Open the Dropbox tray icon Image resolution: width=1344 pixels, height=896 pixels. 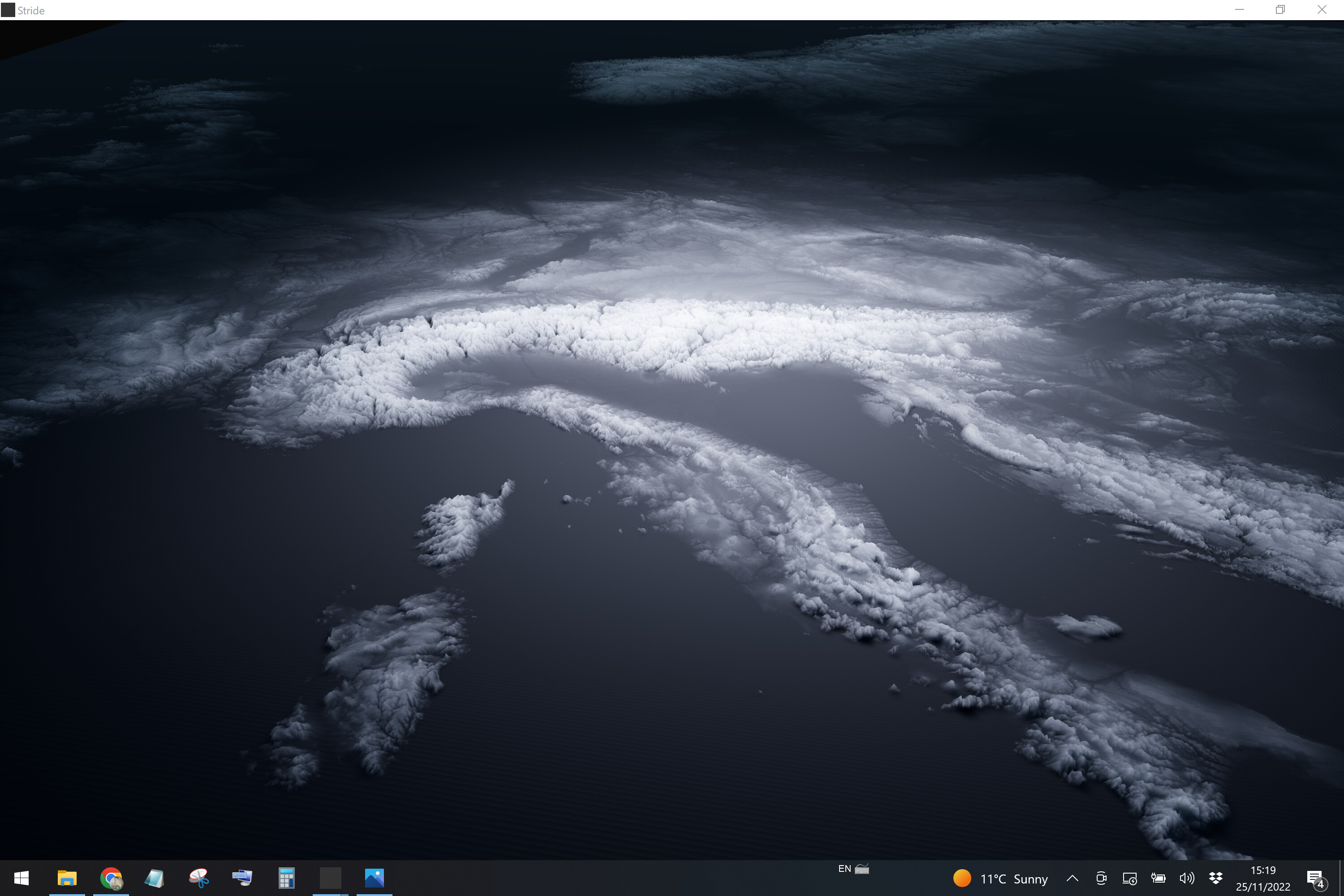click(x=1215, y=878)
